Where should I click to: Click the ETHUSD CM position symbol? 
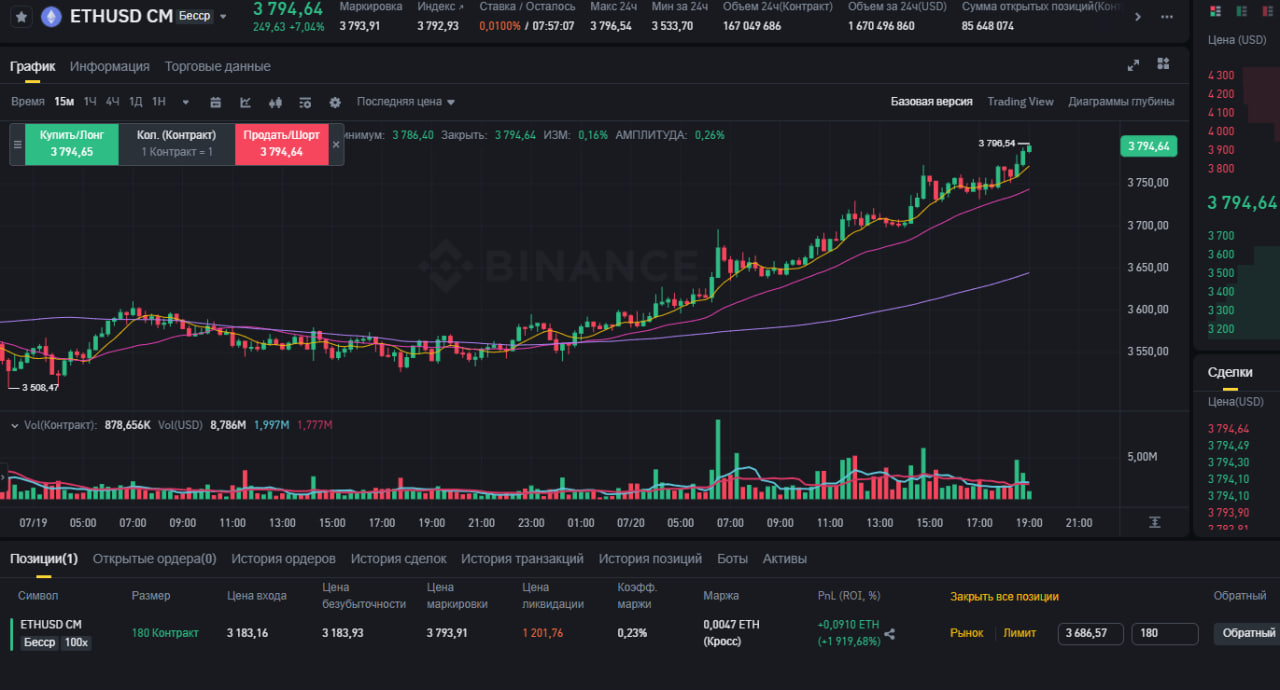tap(50, 624)
